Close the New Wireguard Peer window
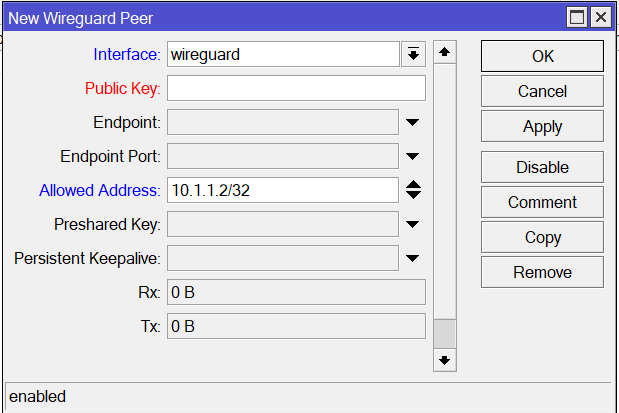The width and height of the screenshot is (619, 413). tap(599, 17)
